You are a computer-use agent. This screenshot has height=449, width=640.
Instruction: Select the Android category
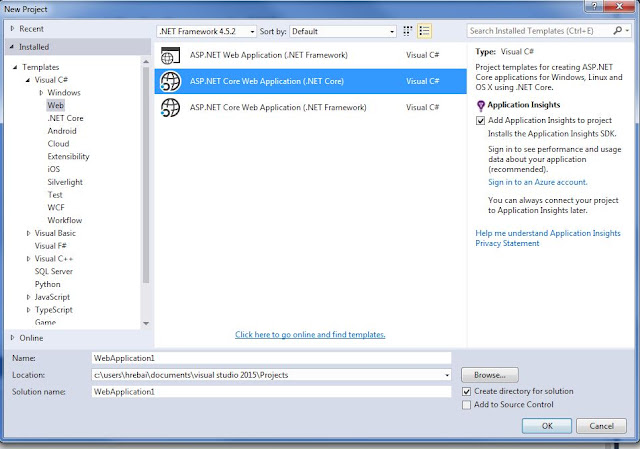[x=62, y=131]
